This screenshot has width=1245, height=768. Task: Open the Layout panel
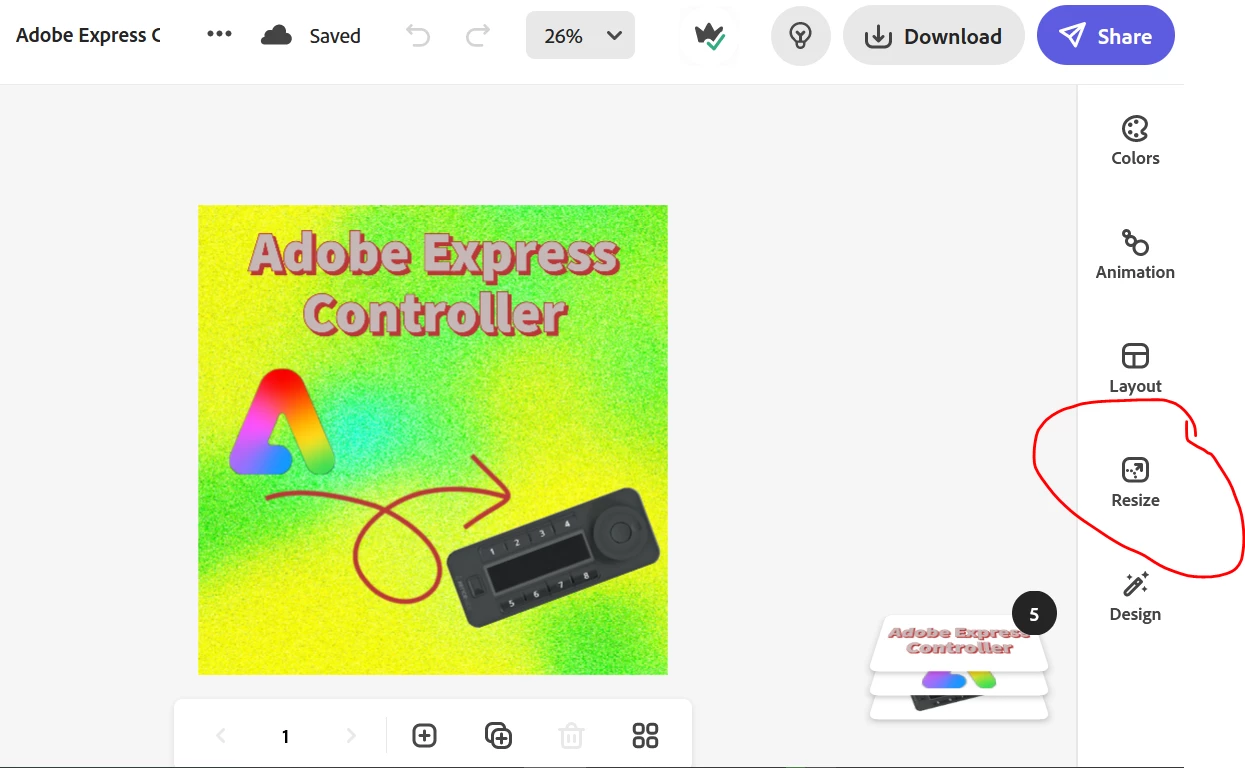(1135, 368)
